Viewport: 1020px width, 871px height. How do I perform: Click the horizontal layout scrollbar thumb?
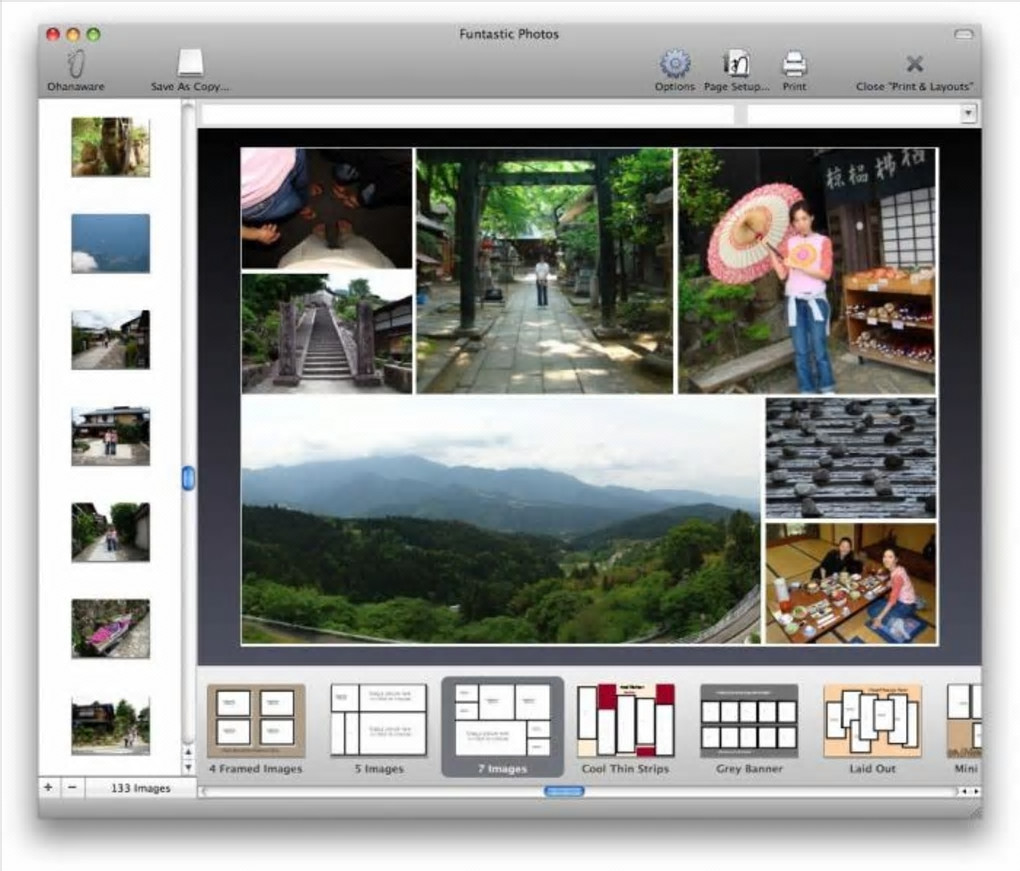[564, 791]
